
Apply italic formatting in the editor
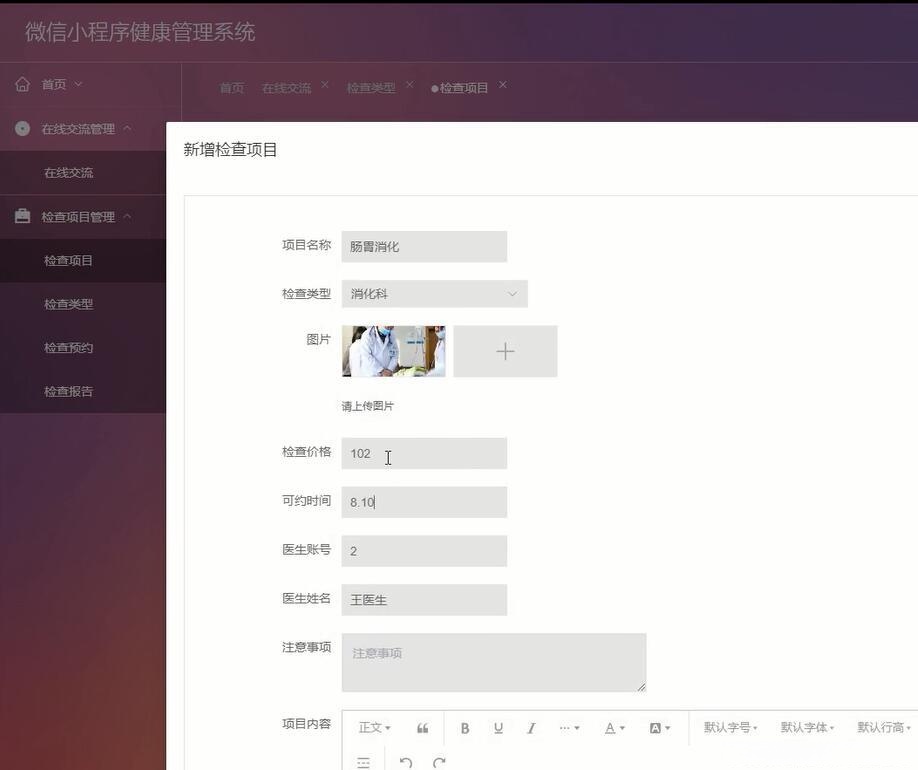coord(531,727)
